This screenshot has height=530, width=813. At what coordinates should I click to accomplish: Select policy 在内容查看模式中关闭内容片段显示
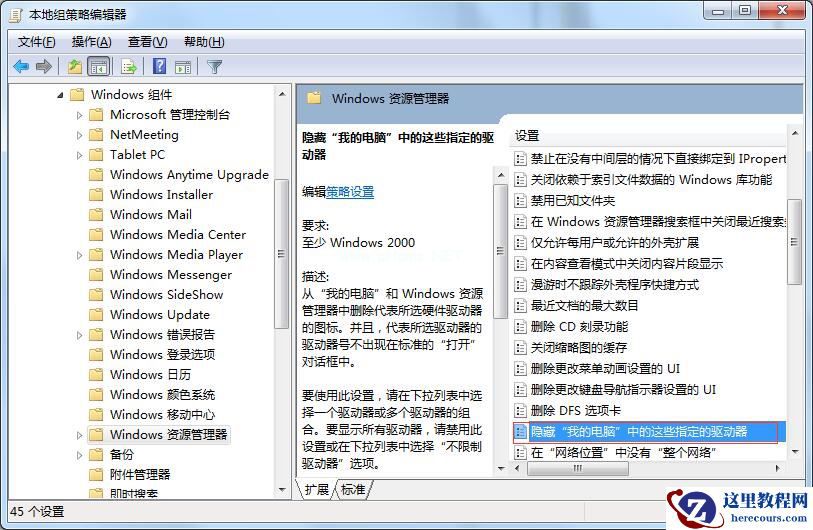tap(626, 263)
